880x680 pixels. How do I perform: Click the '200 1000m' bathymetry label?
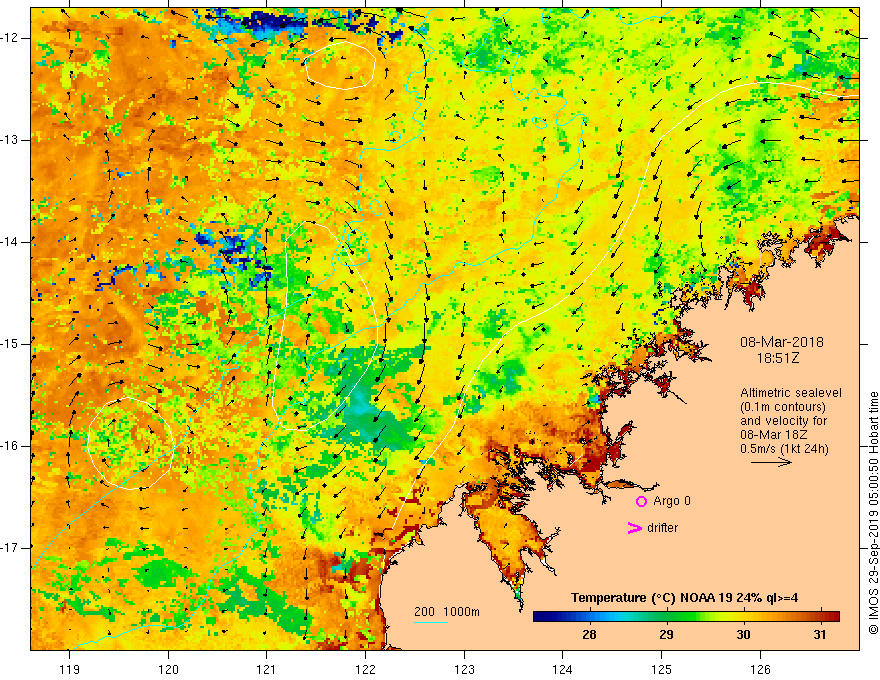(447, 612)
